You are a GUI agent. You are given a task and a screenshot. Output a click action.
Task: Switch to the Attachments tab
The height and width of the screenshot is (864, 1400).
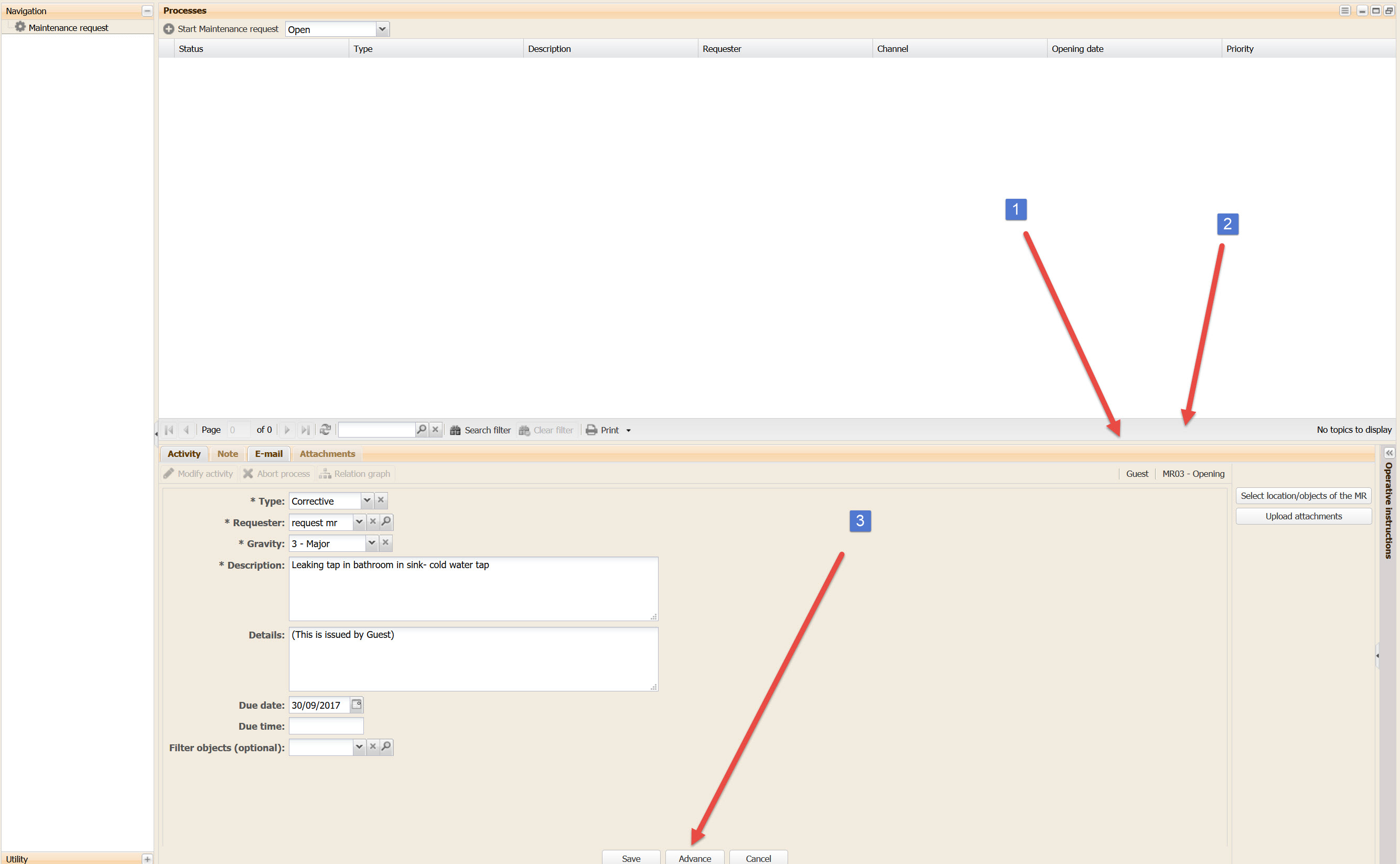[327, 454]
